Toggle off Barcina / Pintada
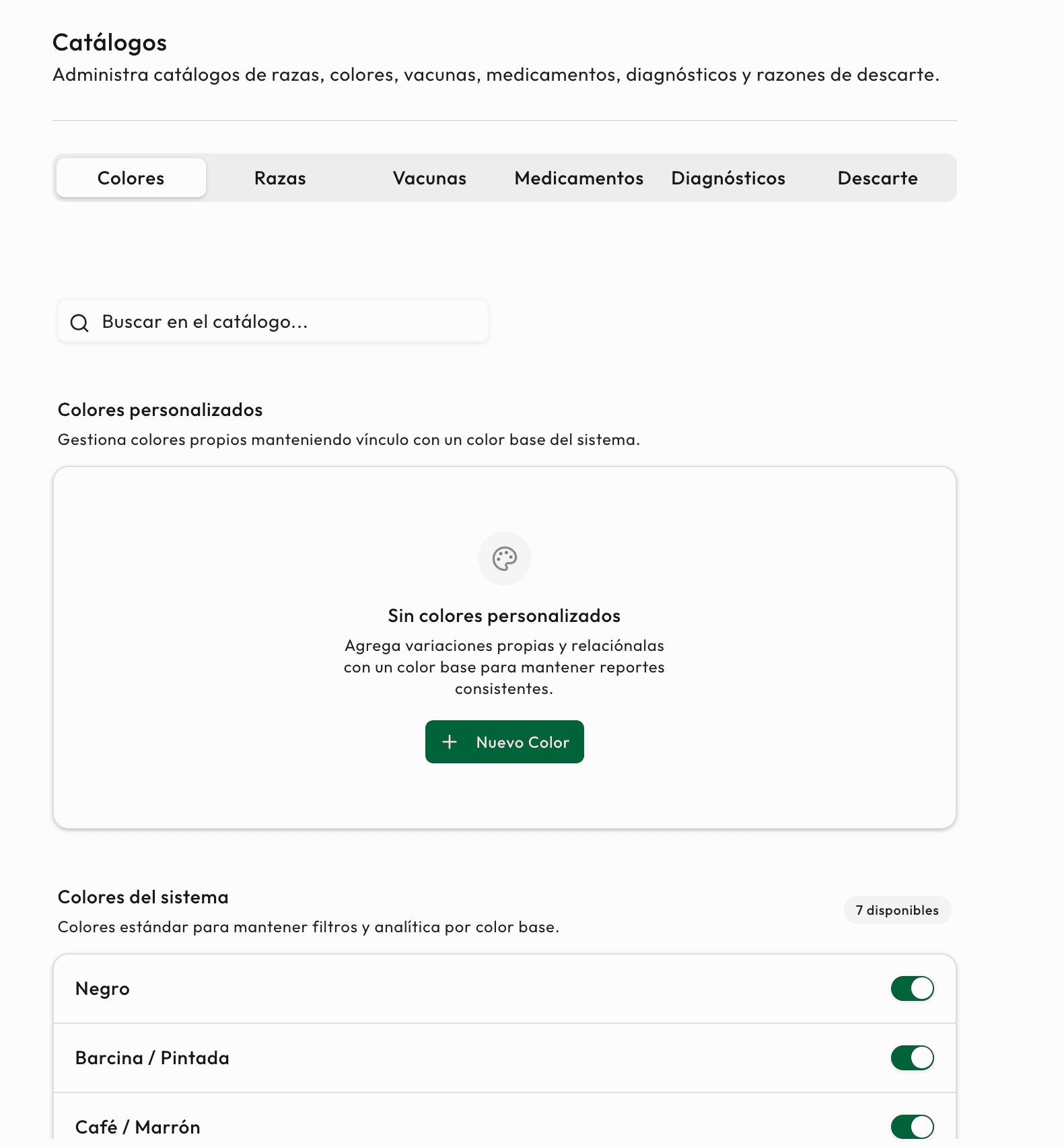Image resolution: width=1064 pixels, height=1147 pixels. tap(912, 1057)
